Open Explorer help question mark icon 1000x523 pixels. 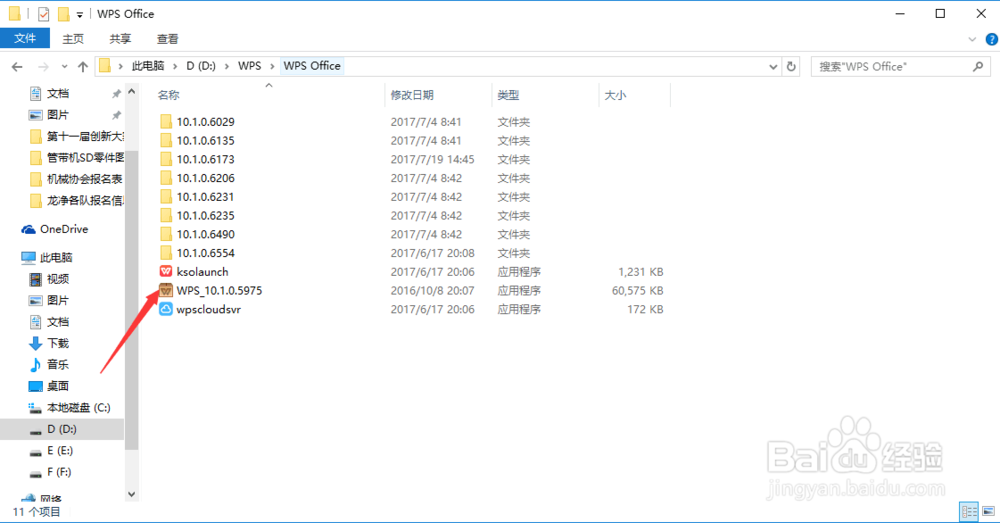click(992, 40)
